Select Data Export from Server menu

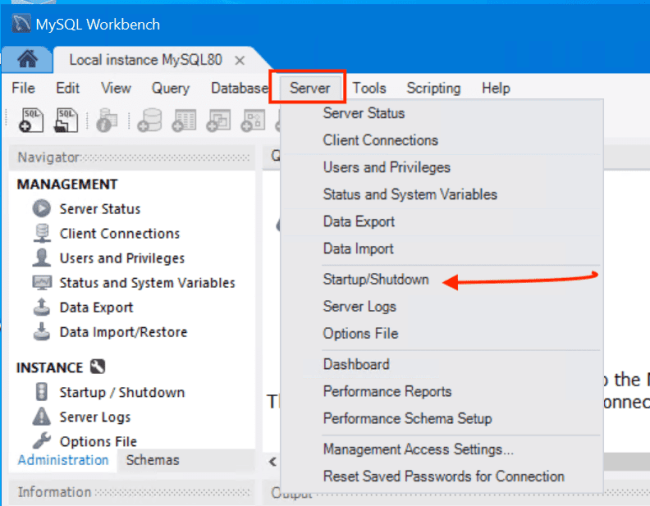pyautogui.click(x=359, y=222)
